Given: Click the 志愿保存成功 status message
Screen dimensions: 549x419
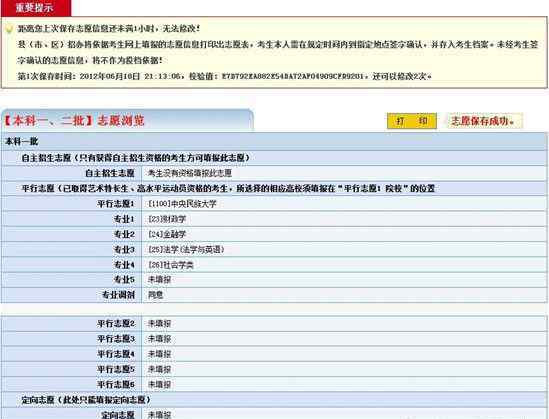Looking at the screenshot, I should [x=484, y=121].
